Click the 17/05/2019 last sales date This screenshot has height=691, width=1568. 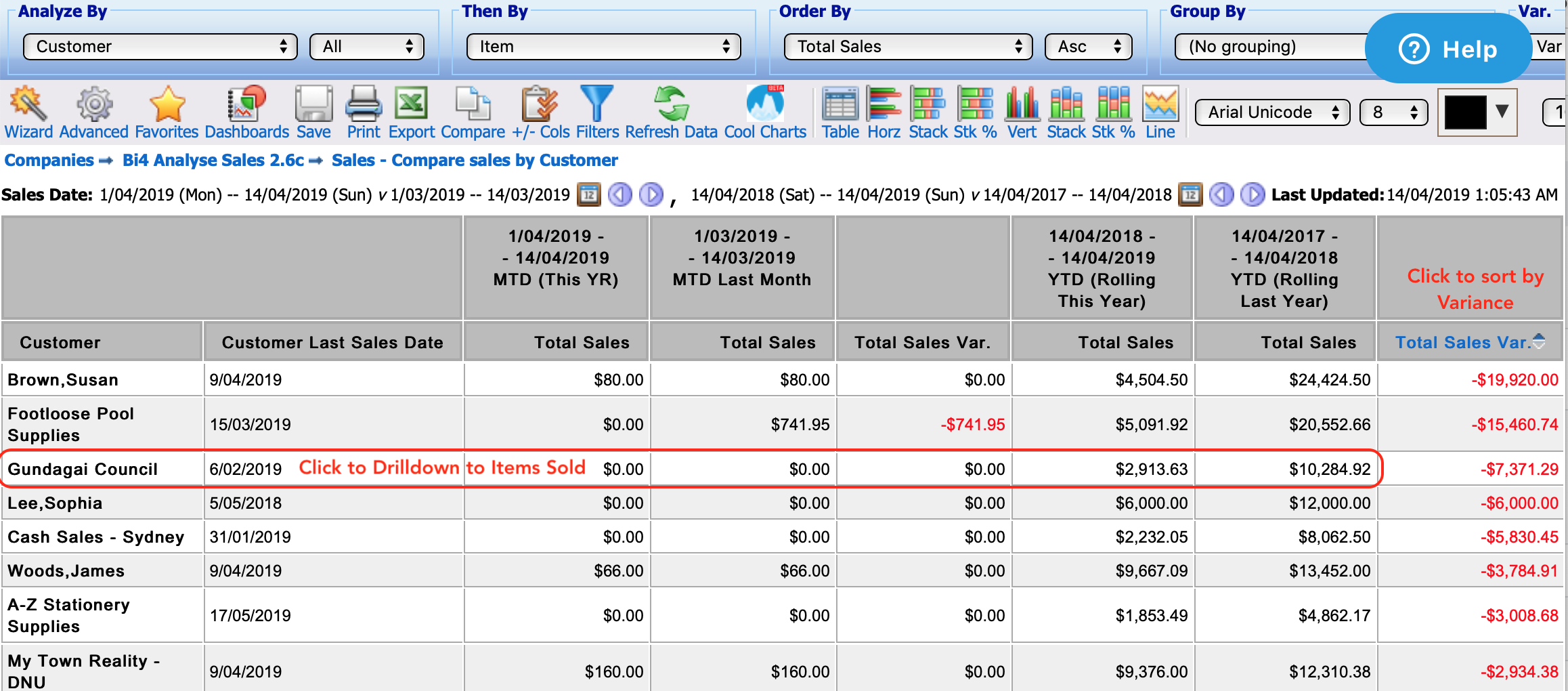[251, 616]
